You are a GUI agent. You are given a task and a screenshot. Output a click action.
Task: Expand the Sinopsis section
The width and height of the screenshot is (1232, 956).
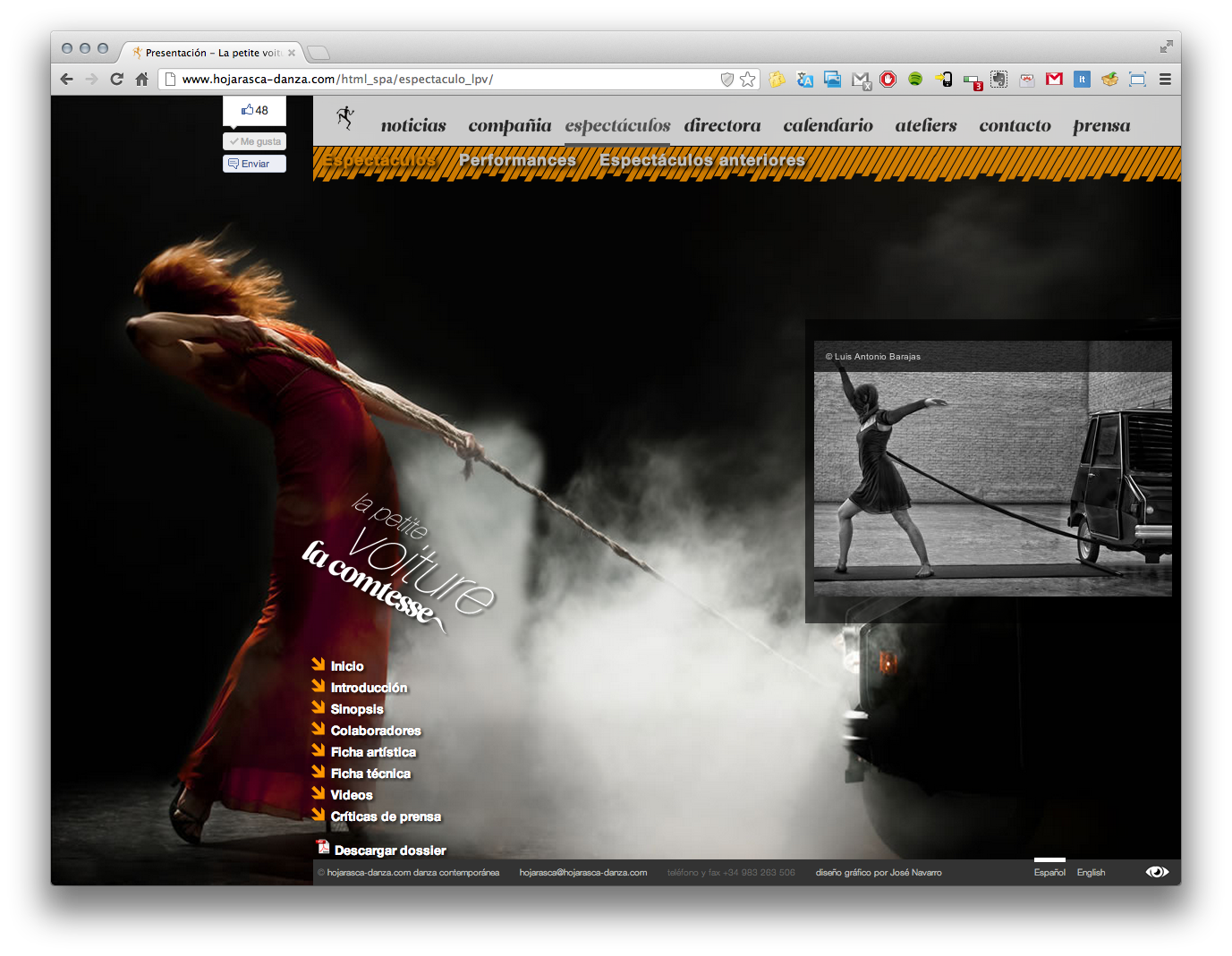[356, 709]
